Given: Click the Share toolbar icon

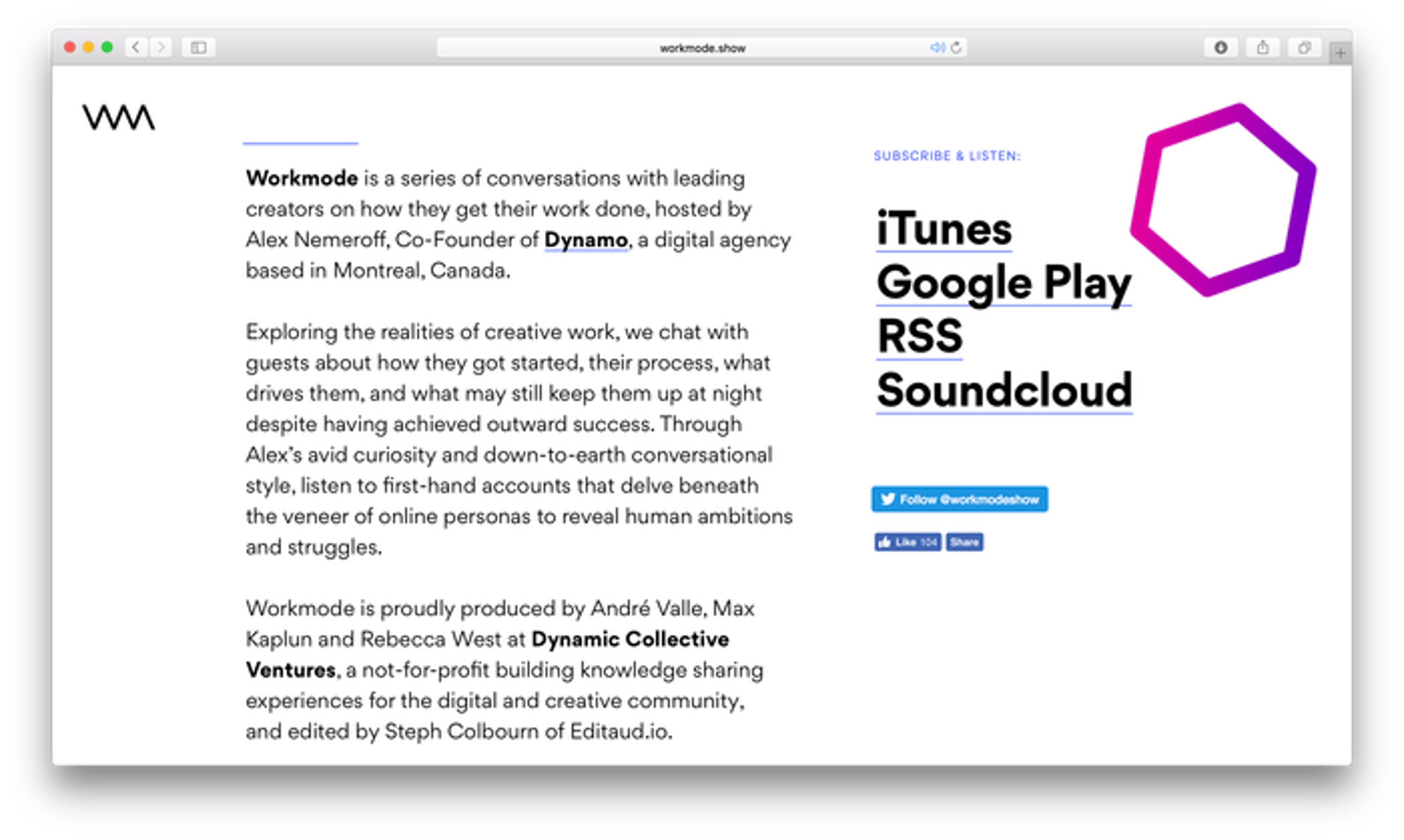Looking at the screenshot, I should [1263, 48].
